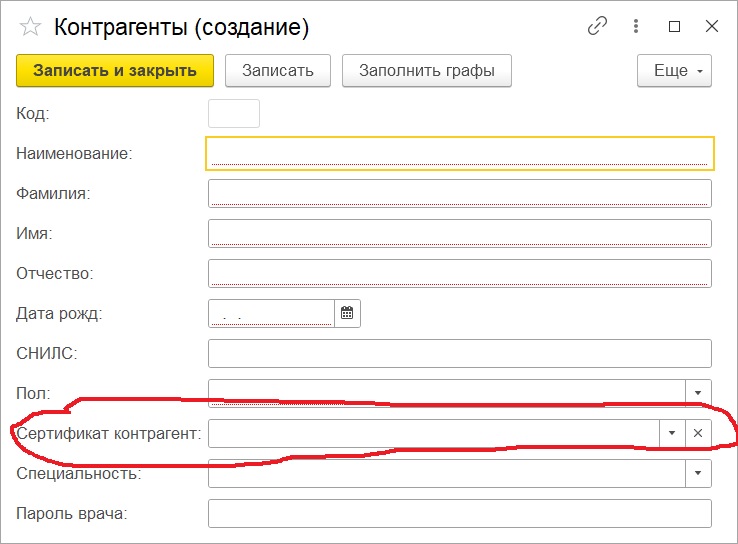Click the Наименование label text
Screen dimensions: 738x544
click(x=74, y=153)
